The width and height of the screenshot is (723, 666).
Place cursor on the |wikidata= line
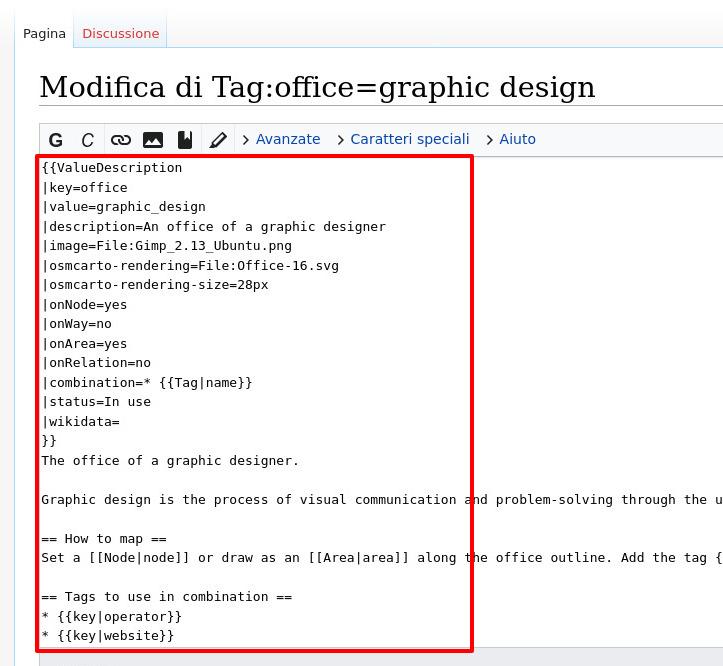coord(81,422)
